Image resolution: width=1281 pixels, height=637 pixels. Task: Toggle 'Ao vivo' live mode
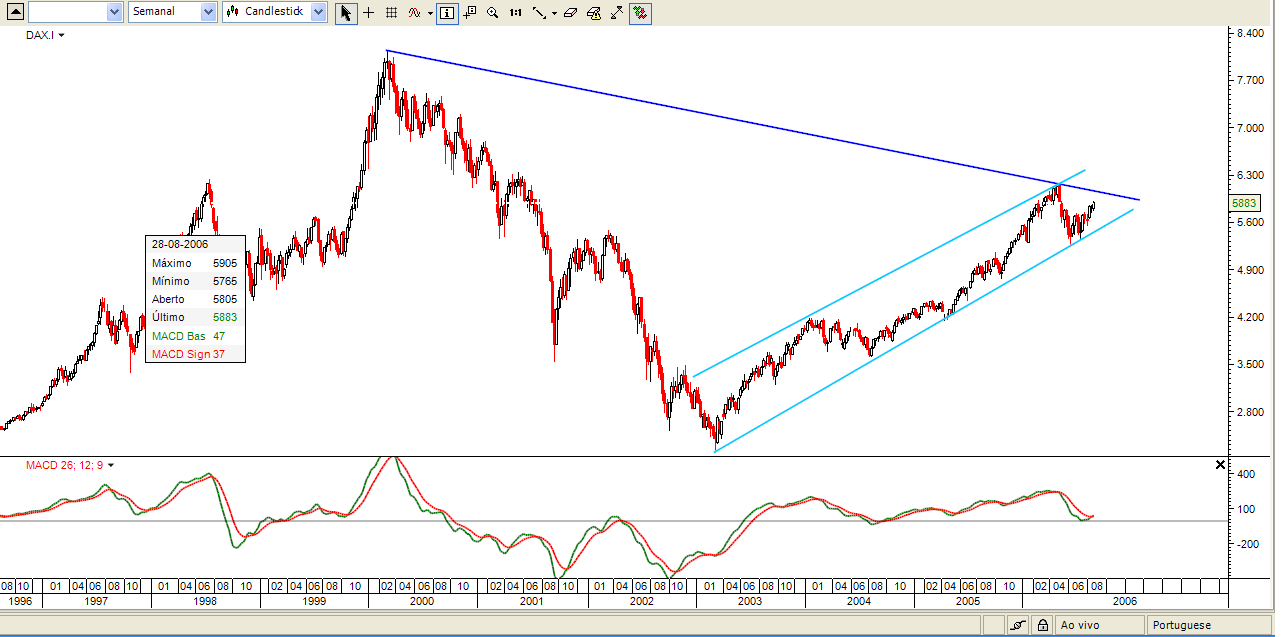coord(1083,624)
